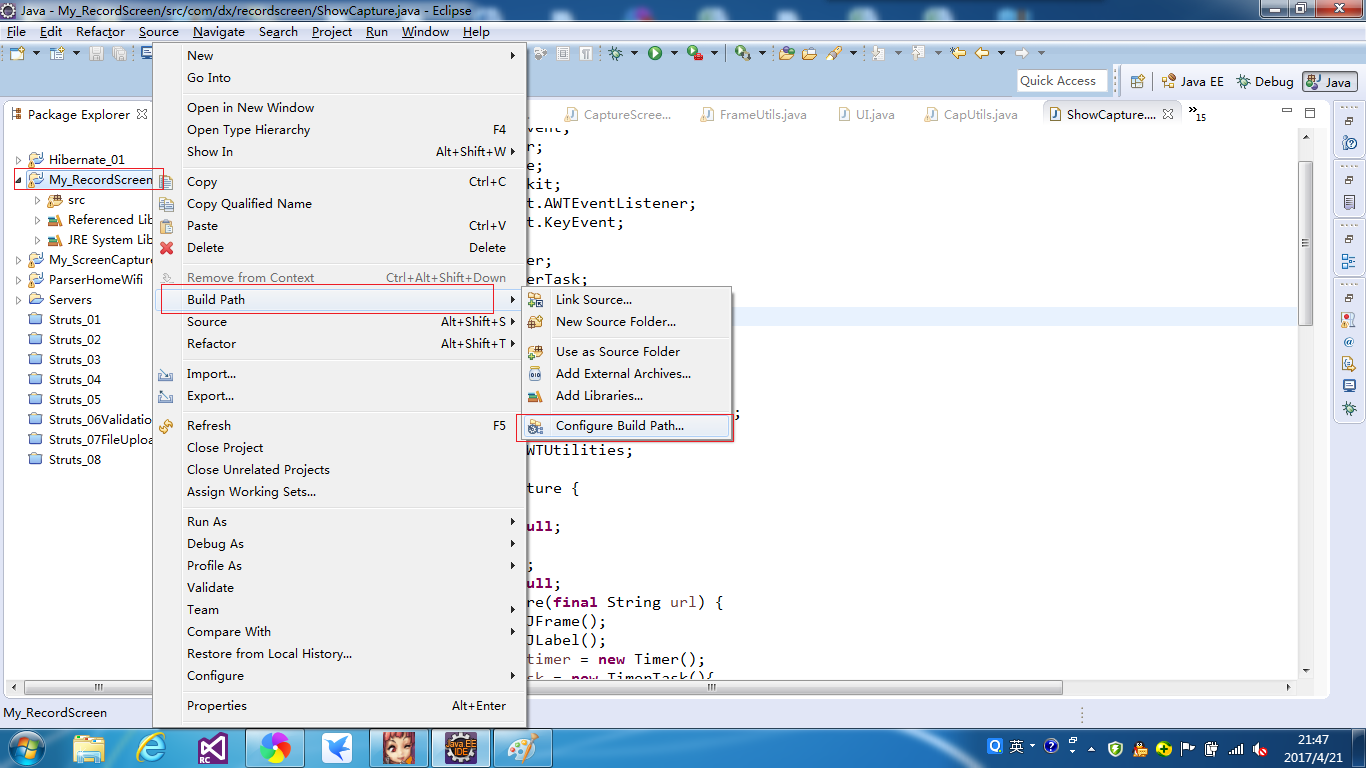This screenshot has width=1366, height=768.
Task: Open dropdown beside the green Run button
Action: (x=674, y=53)
